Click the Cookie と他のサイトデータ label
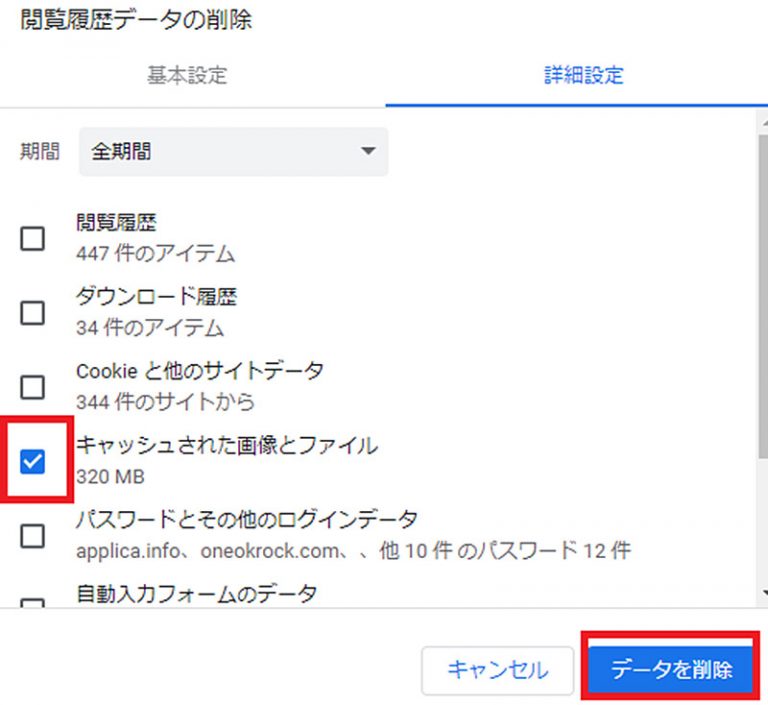Image resolution: width=768 pixels, height=705 pixels. pos(200,371)
